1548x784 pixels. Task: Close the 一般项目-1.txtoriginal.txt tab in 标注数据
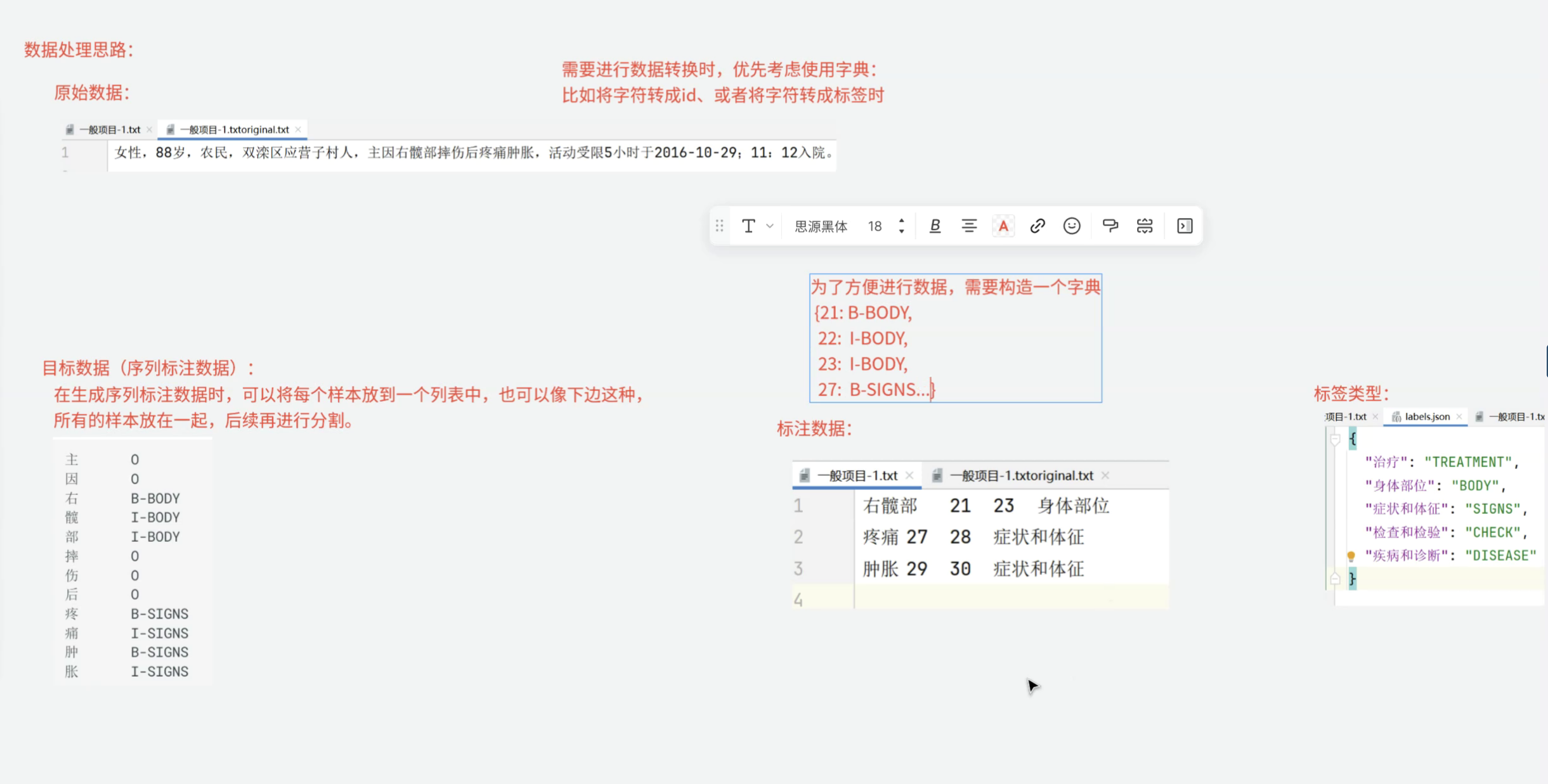[x=1105, y=475]
